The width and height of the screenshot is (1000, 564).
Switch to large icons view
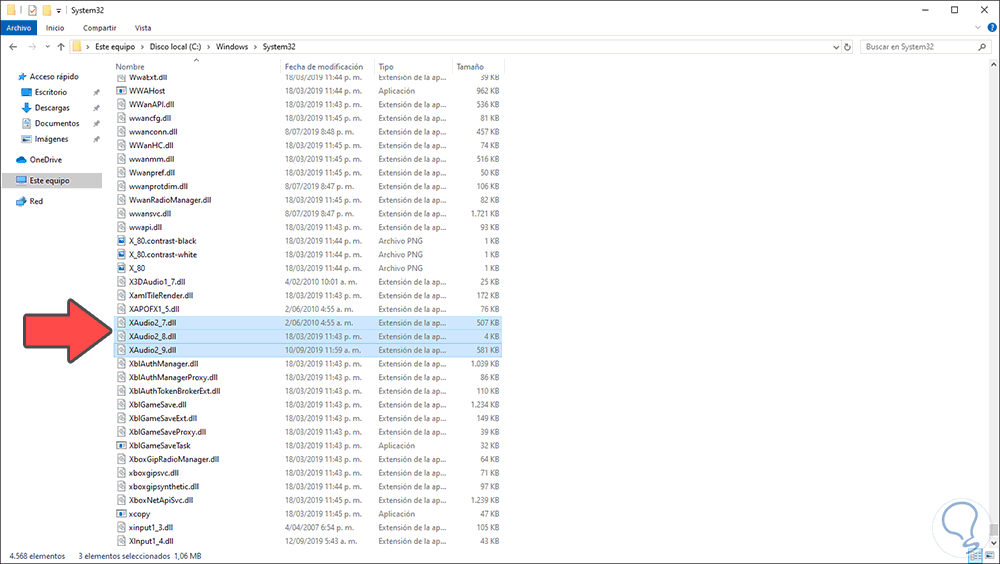point(989,556)
